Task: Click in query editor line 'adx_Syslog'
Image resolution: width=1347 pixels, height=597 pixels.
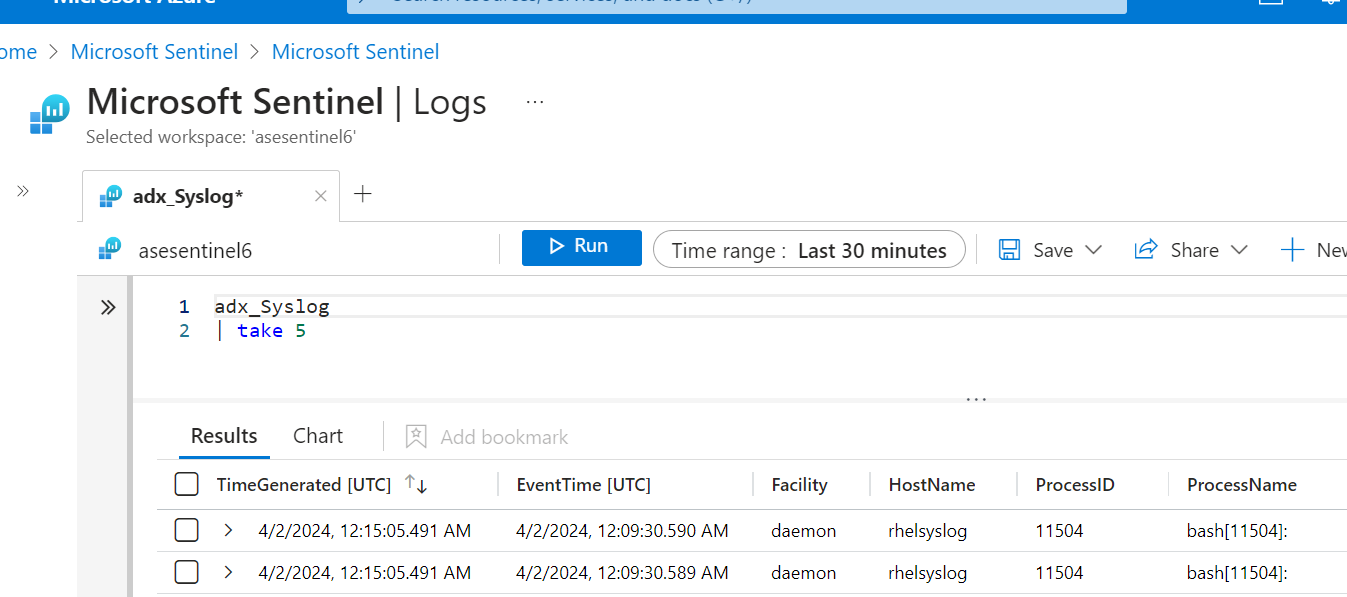Action: pyautogui.click(x=272, y=307)
